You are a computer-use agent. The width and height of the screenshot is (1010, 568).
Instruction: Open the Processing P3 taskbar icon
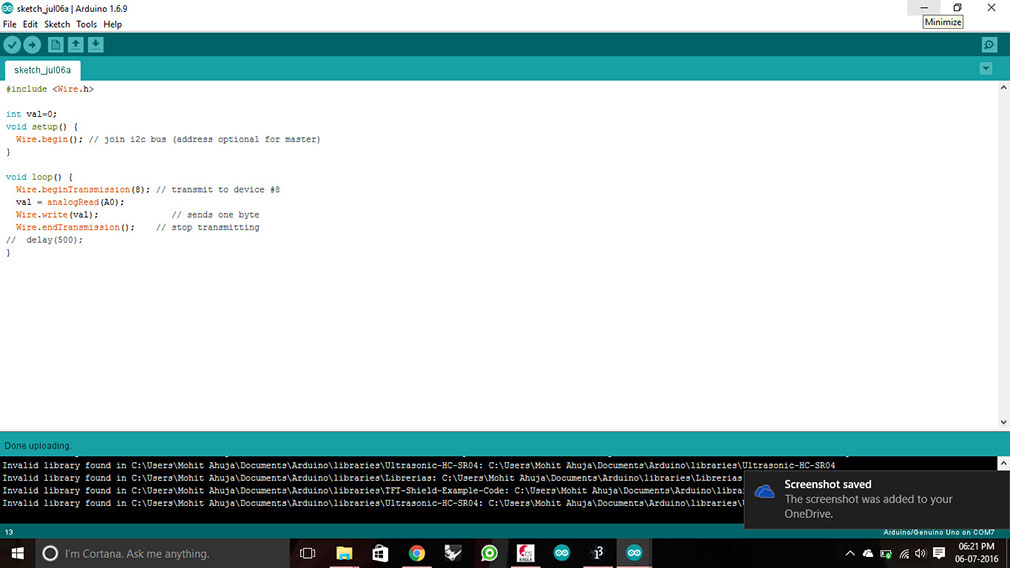pos(598,553)
